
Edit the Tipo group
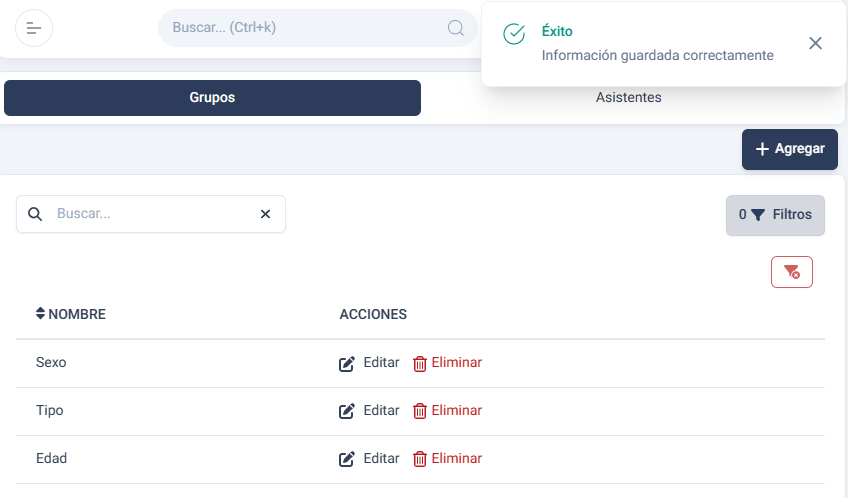pyautogui.click(x=369, y=411)
